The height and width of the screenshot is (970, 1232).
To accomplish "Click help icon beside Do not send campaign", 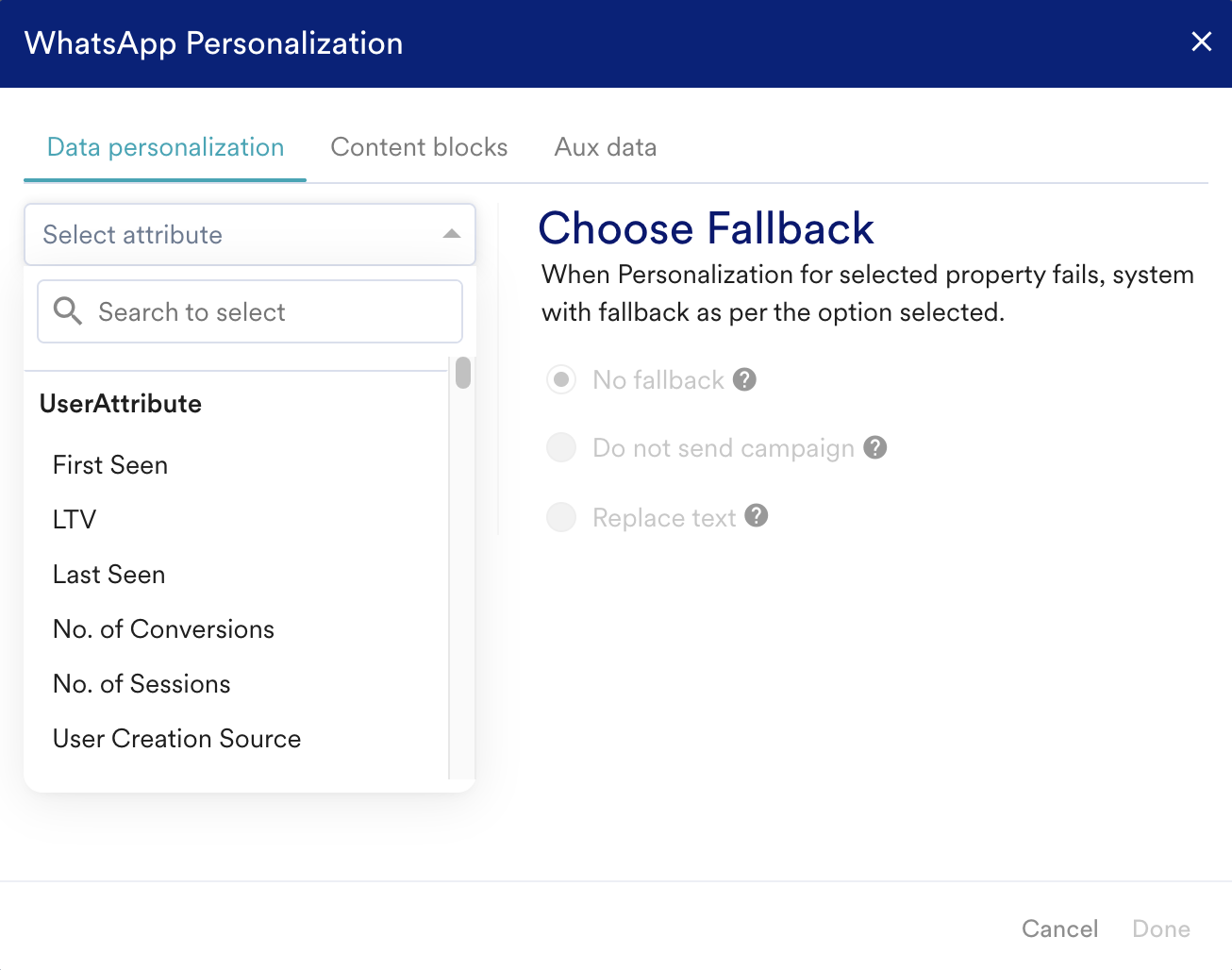I will tap(875, 447).
